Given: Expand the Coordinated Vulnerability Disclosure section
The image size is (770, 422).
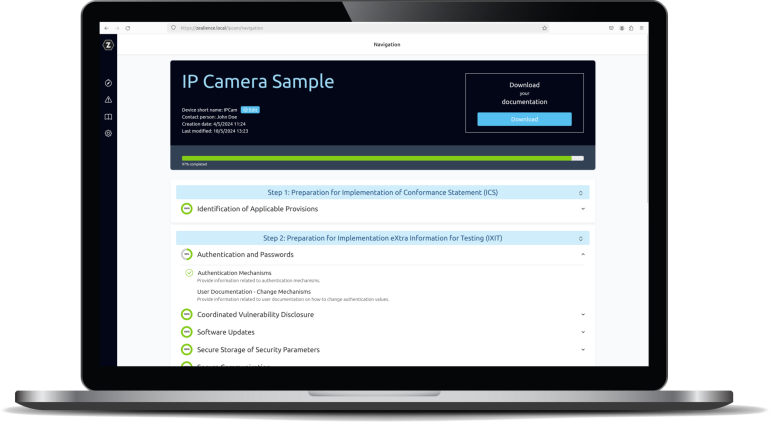Looking at the screenshot, I should pyautogui.click(x=582, y=314).
